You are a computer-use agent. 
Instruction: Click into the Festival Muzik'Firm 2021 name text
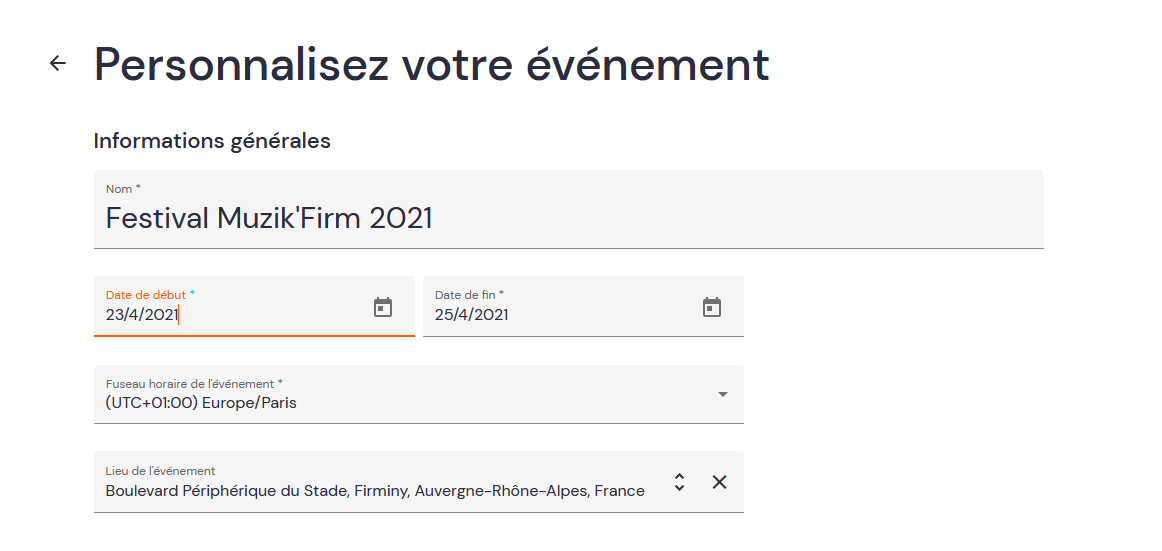(269, 218)
